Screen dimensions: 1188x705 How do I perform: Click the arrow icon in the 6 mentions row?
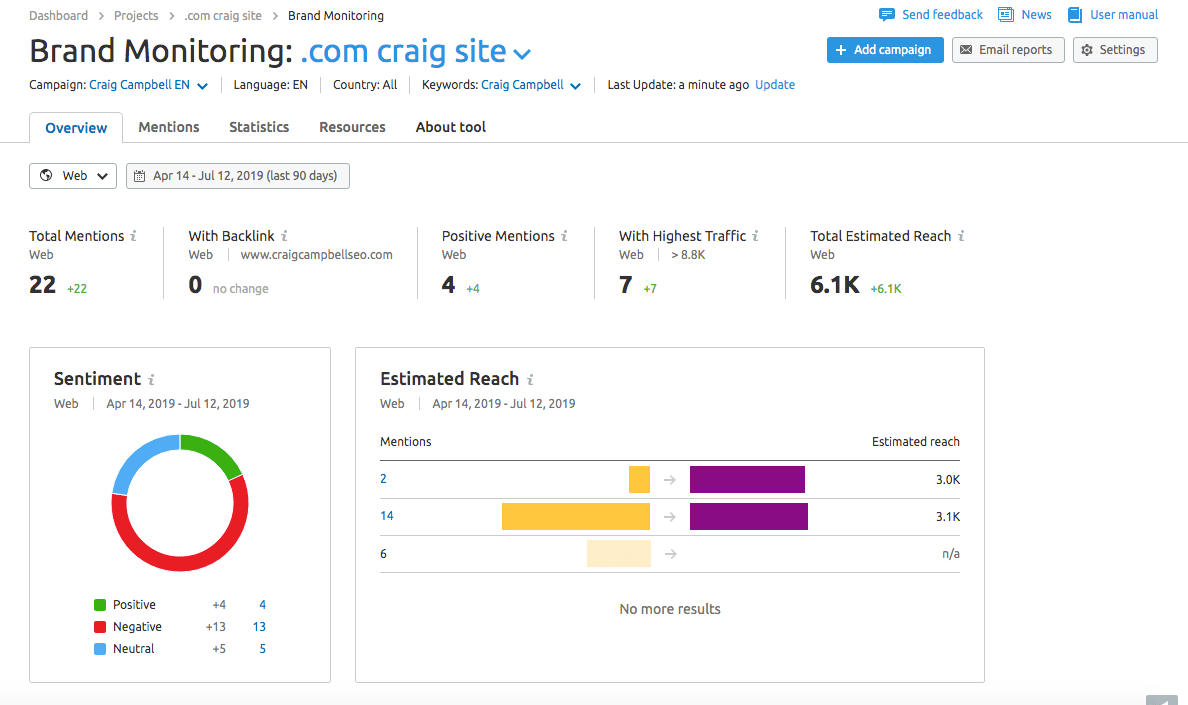click(x=670, y=554)
